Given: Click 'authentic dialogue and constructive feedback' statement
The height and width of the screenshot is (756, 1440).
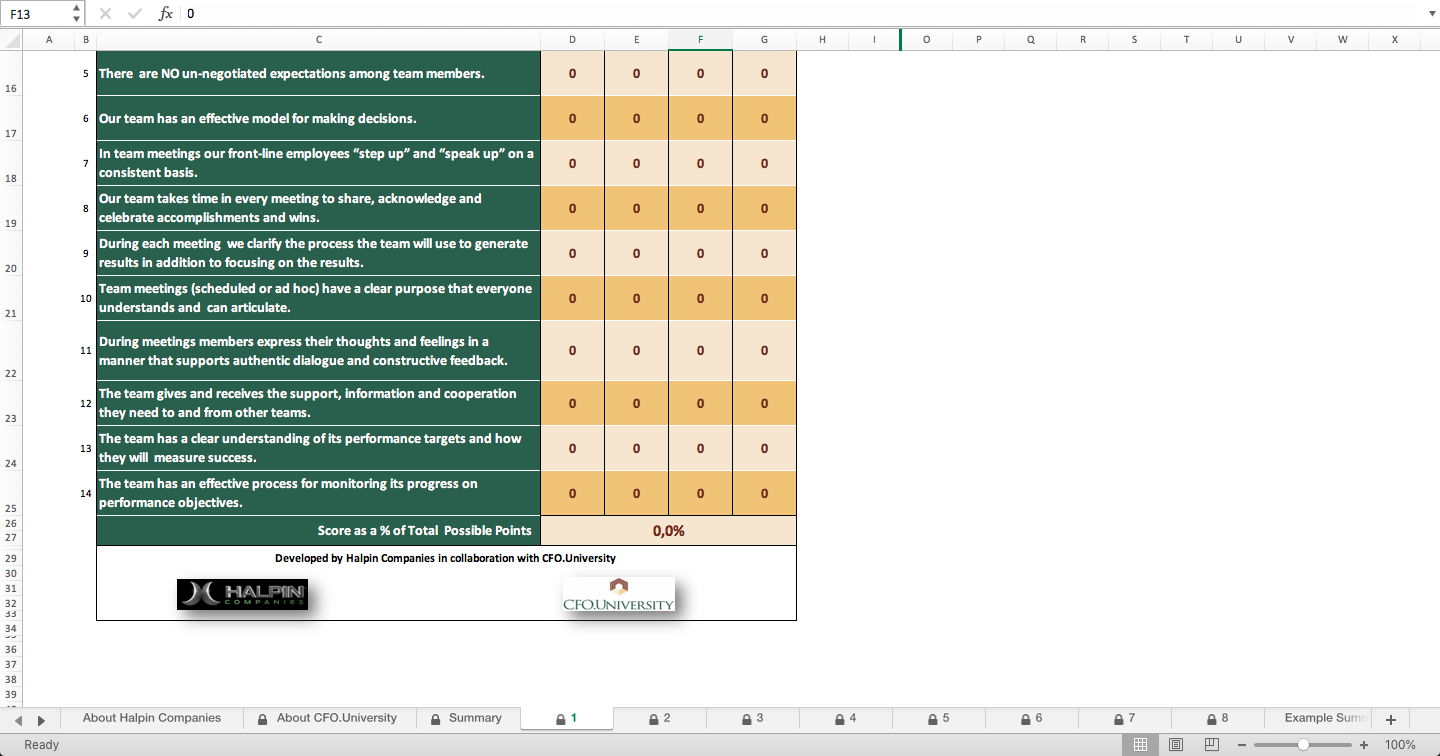Looking at the screenshot, I should 318,350.
